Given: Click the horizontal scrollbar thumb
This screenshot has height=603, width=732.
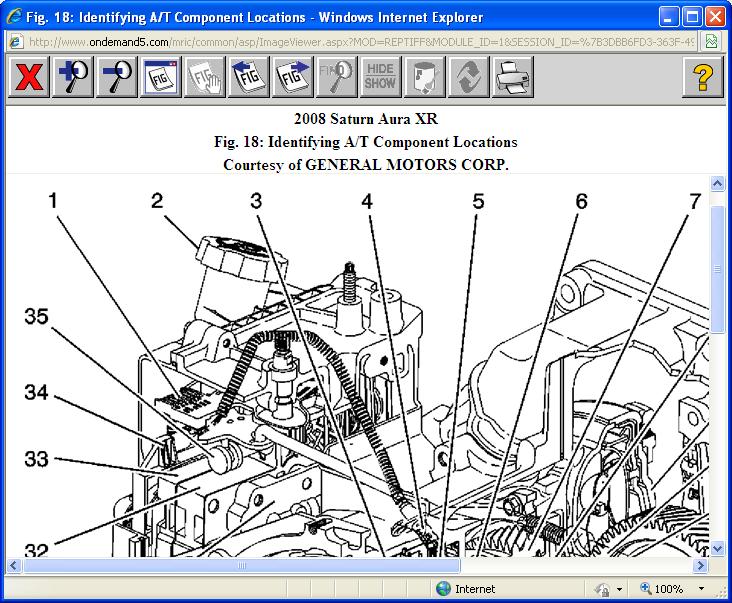Looking at the screenshot, I should pyautogui.click(x=240, y=565).
